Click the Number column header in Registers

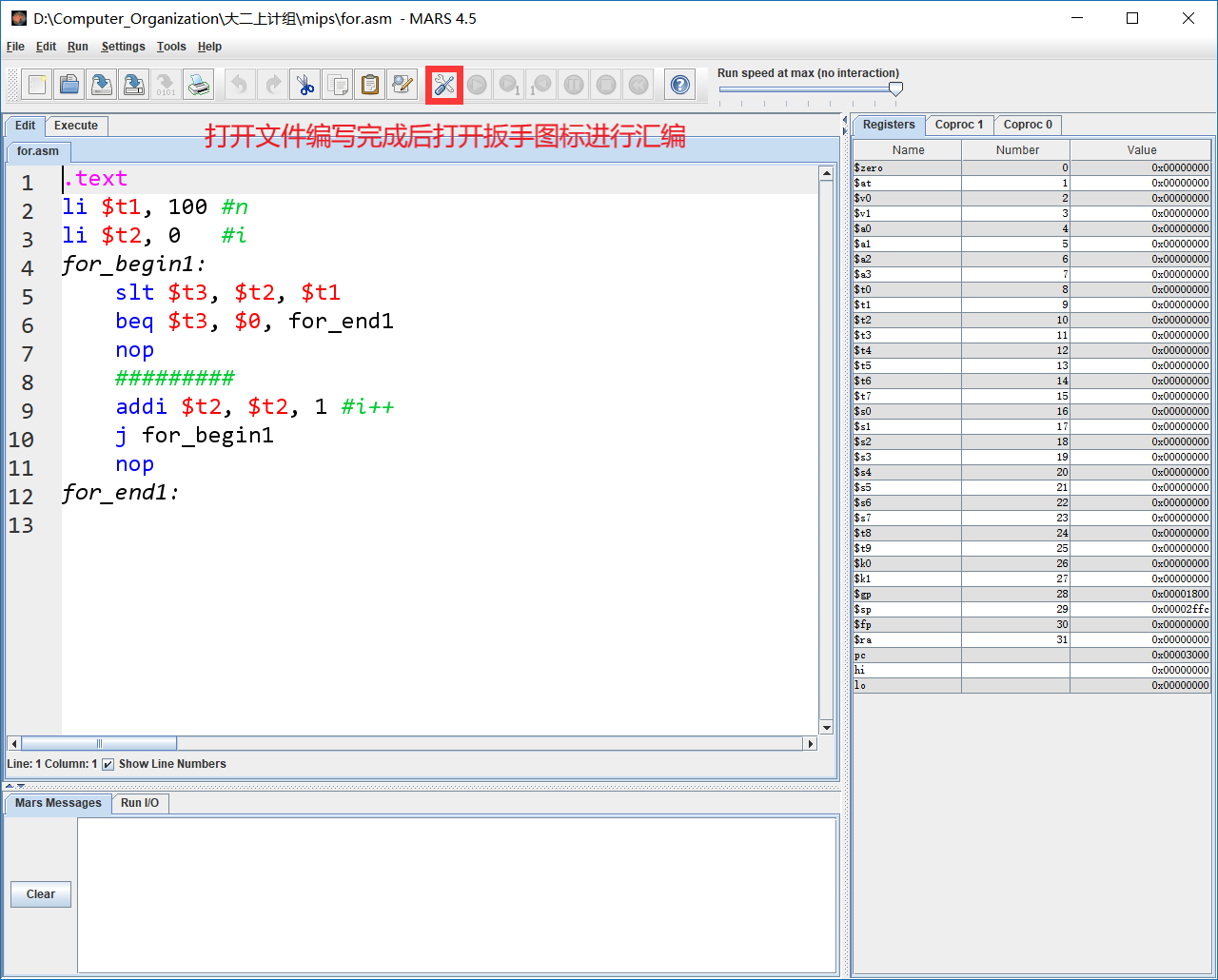tap(1016, 150)
